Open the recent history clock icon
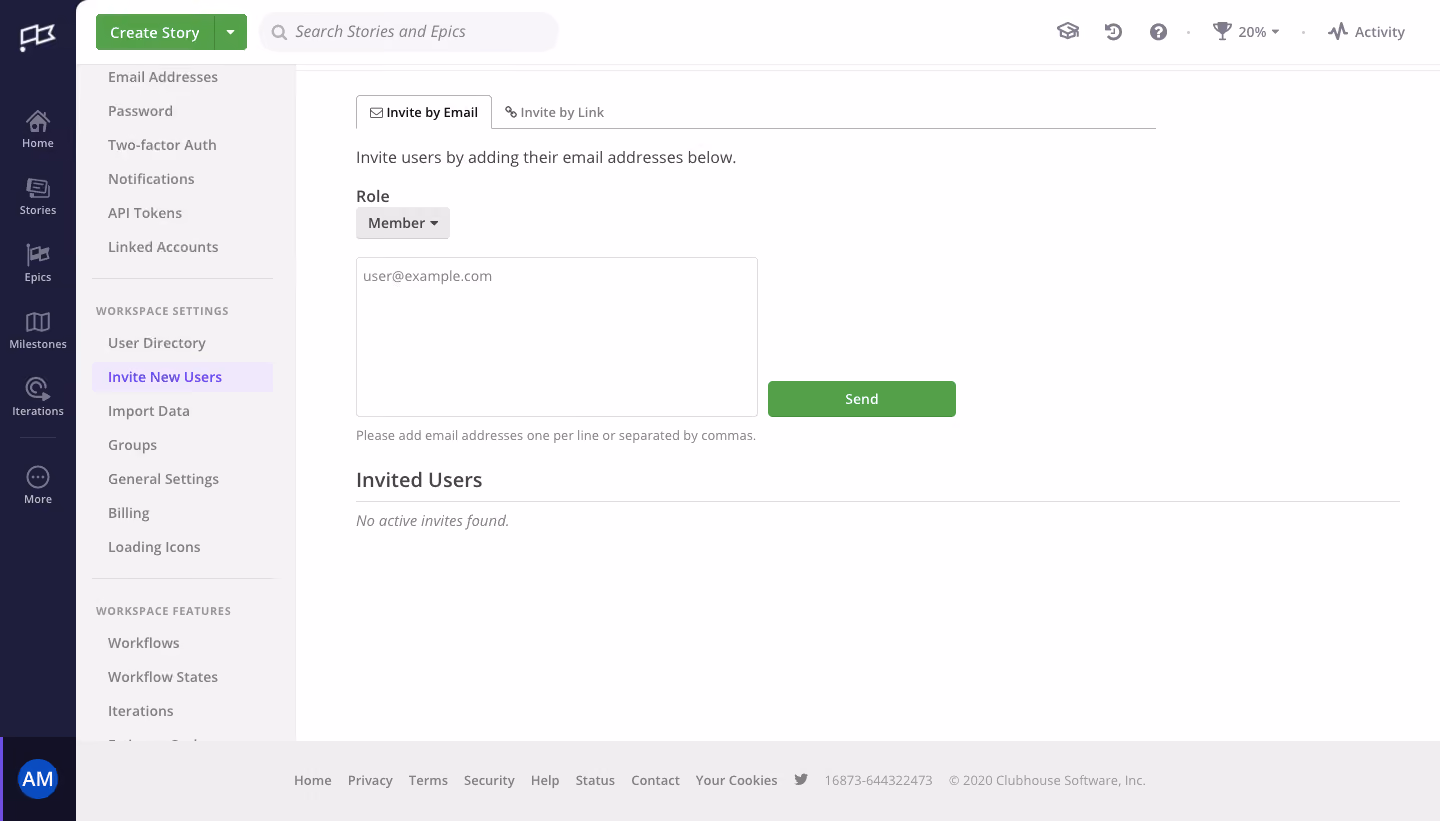Image resolution: width=1440 pixels, height=821 pixels. coord(1113,32)
